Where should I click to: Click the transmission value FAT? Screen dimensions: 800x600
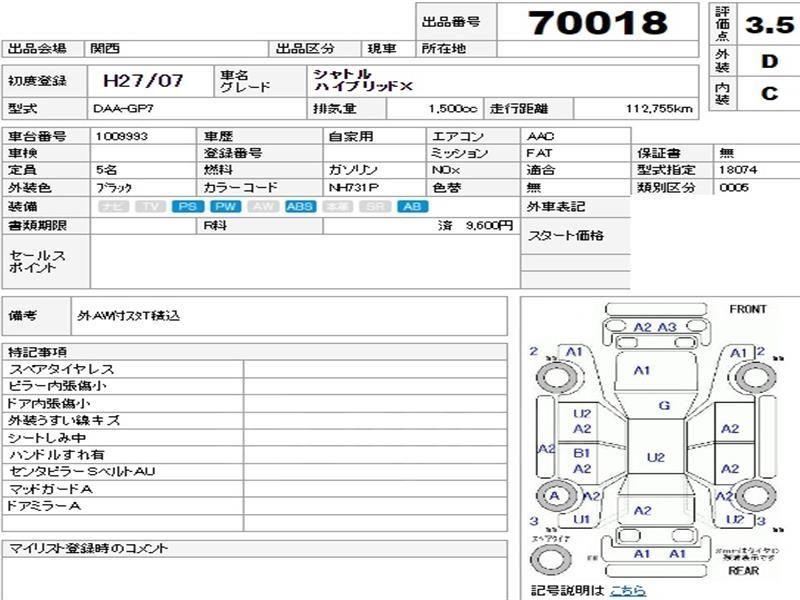539,153
